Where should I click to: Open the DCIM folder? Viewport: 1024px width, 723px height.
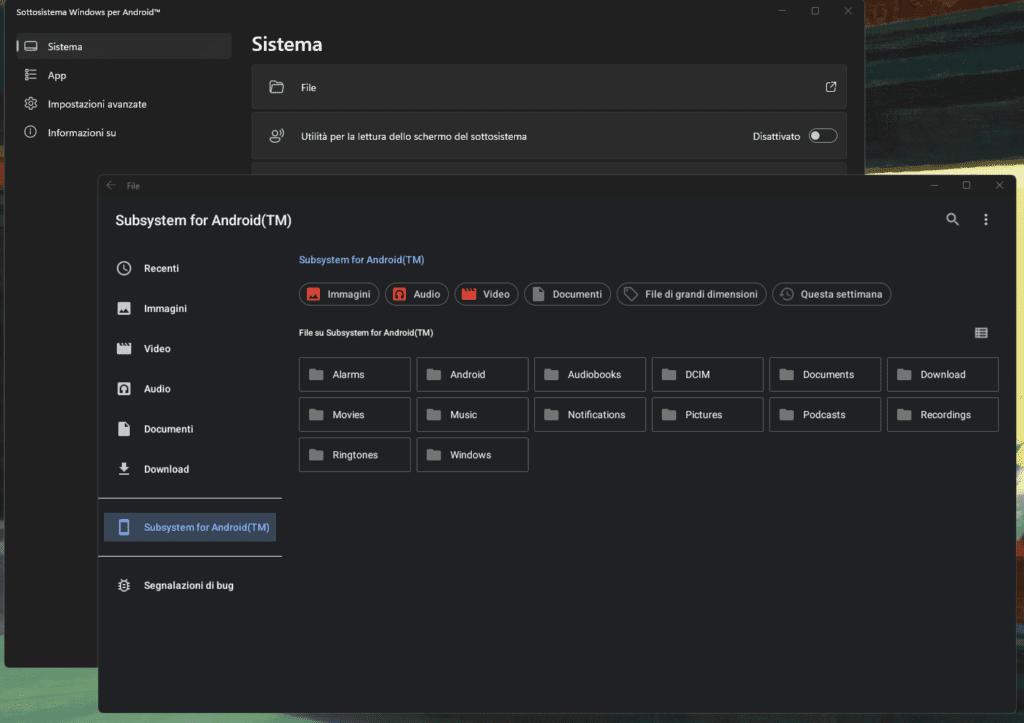pos(707,374)
